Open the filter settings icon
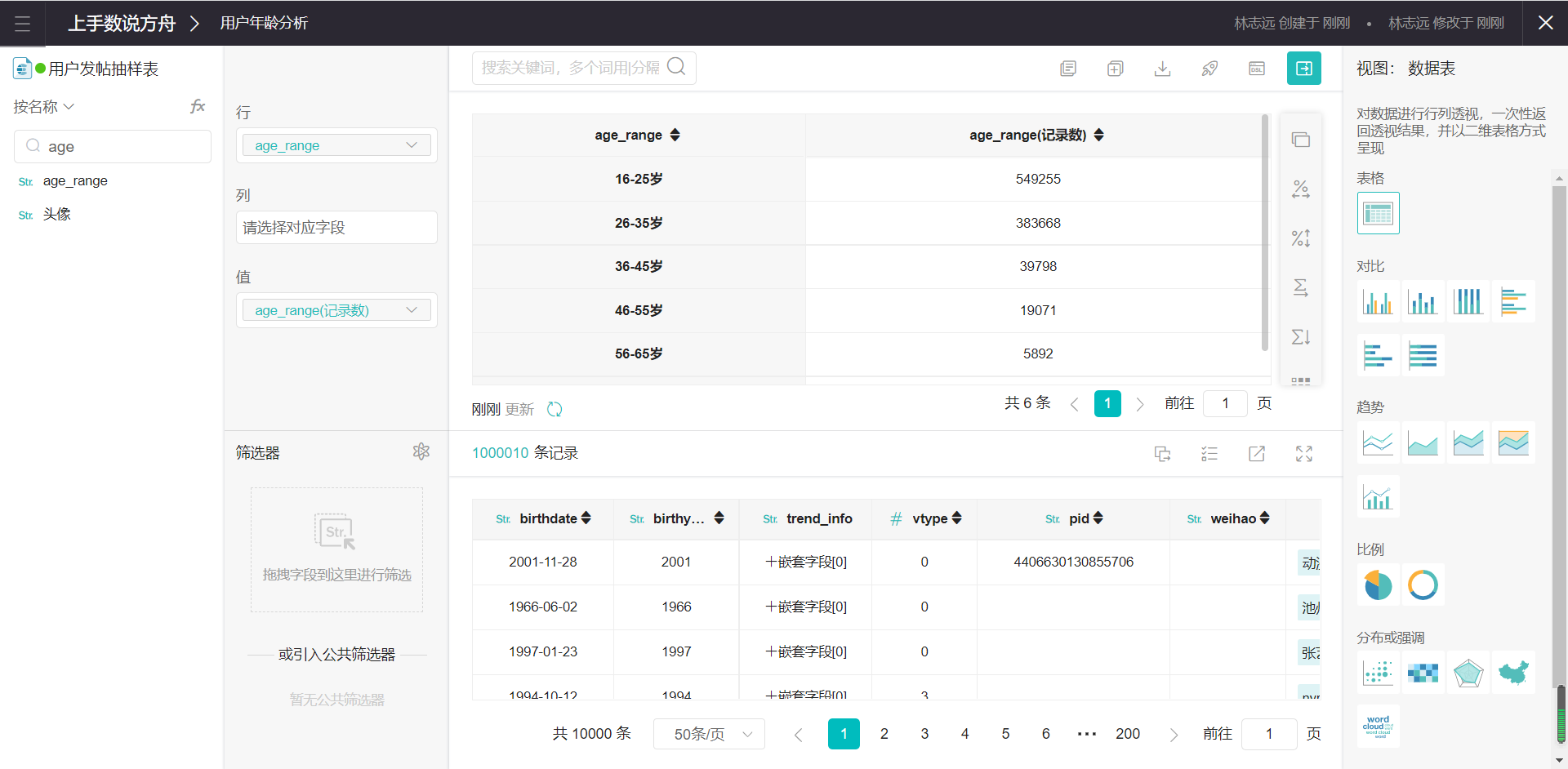This screenshot has width=1568, height=769. (421, 451)
